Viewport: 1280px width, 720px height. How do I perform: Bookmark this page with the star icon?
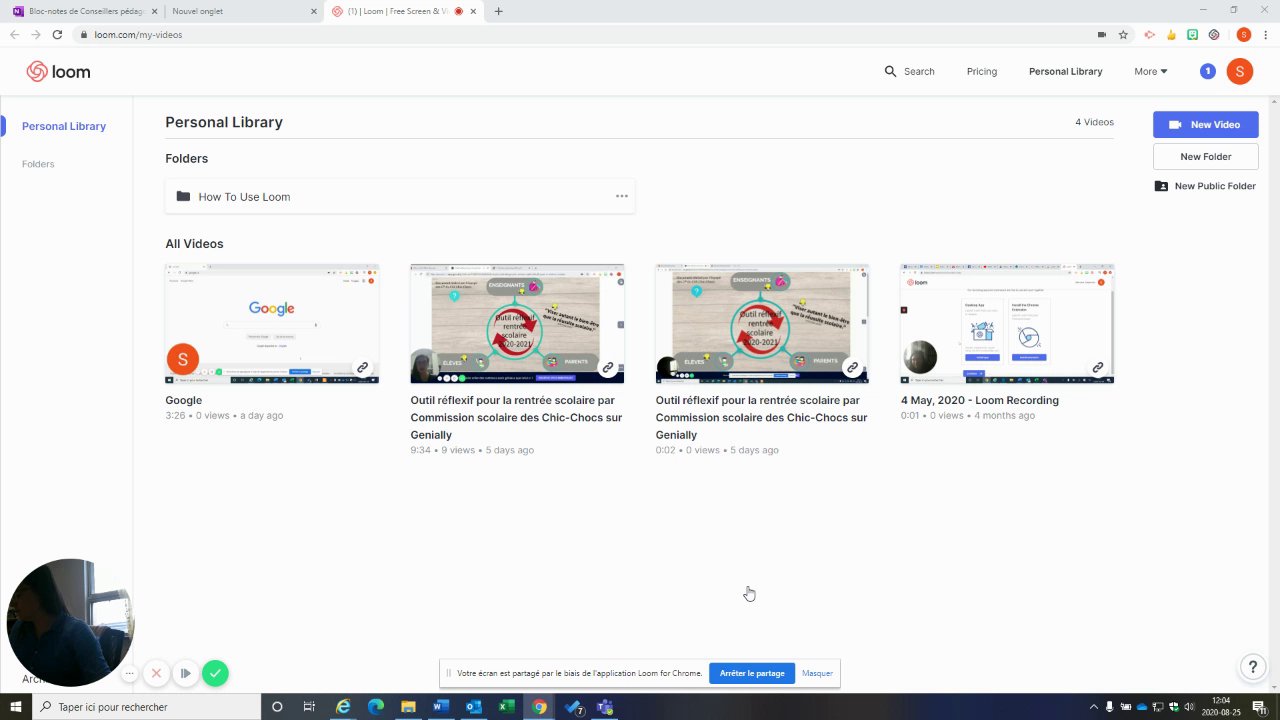1123,34
